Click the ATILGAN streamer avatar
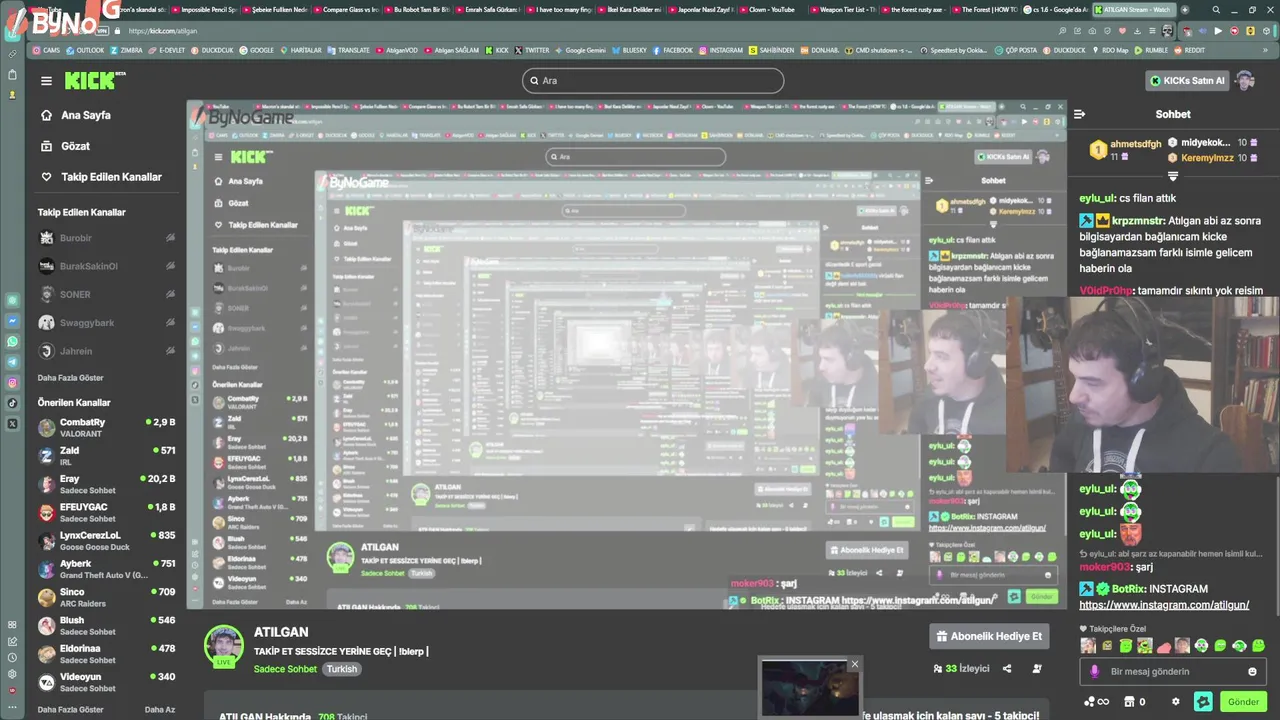The image size is (1280, 720). tap(224, 646)
